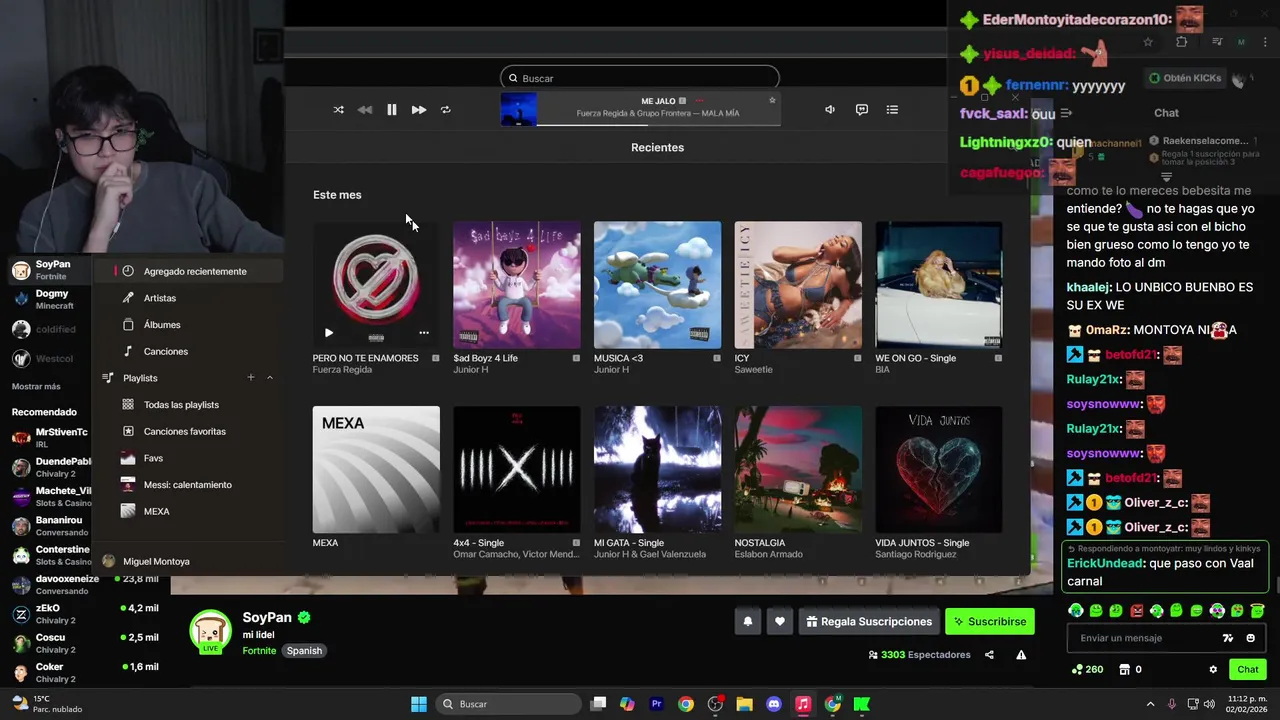Follow SoyPan with the heart button
Viewport: 1280px width, 720px height.
coord(780,621)
